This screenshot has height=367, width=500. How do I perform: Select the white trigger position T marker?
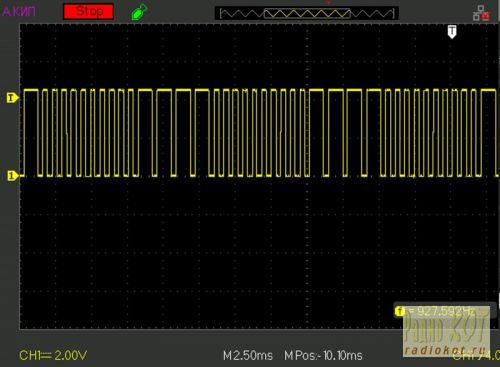pyautogui.click(x=452, y=32)
